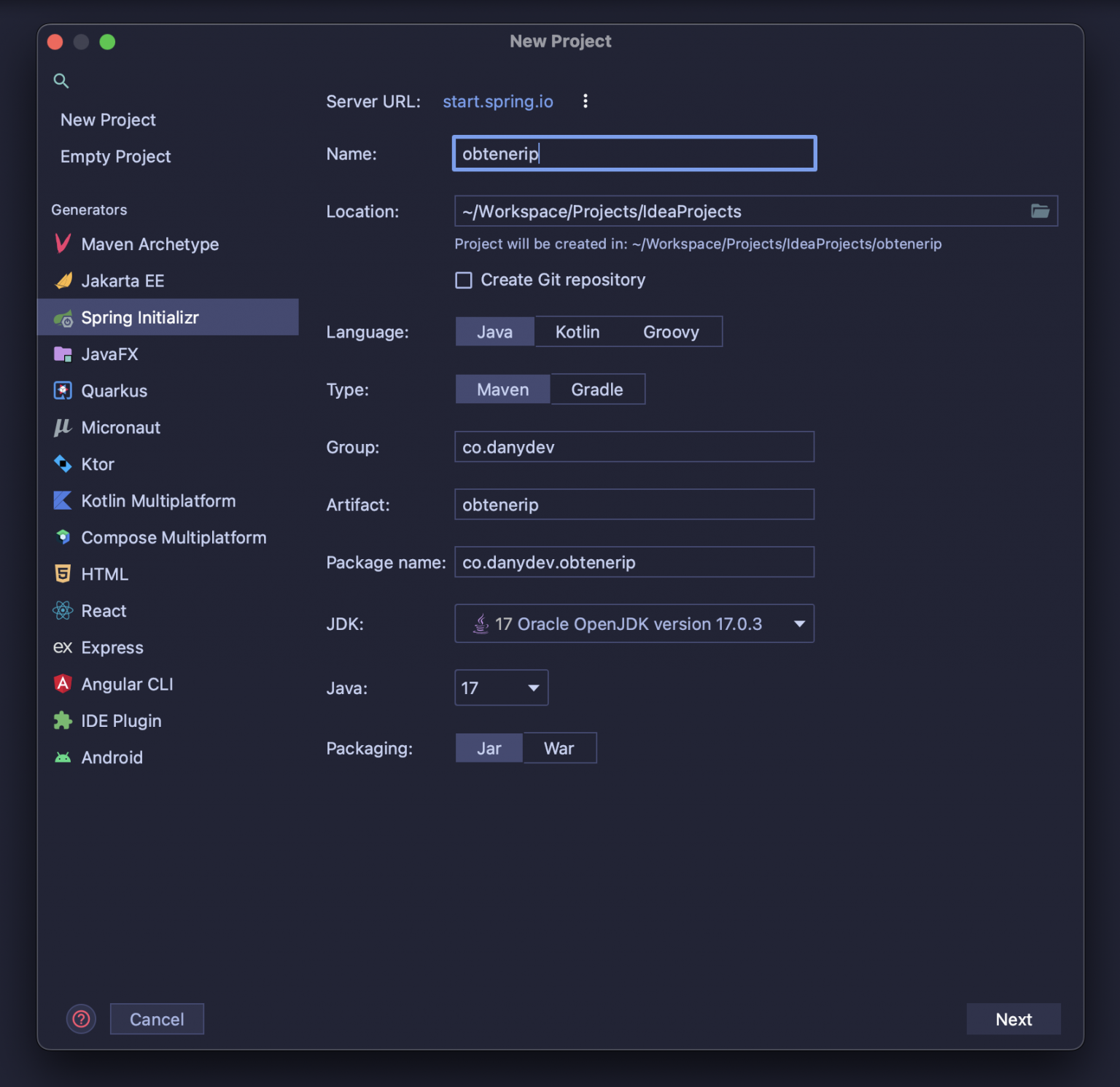Click the search magnifier icon
This screenshot has height=1087, width=1120.
[x=61, y=81]
